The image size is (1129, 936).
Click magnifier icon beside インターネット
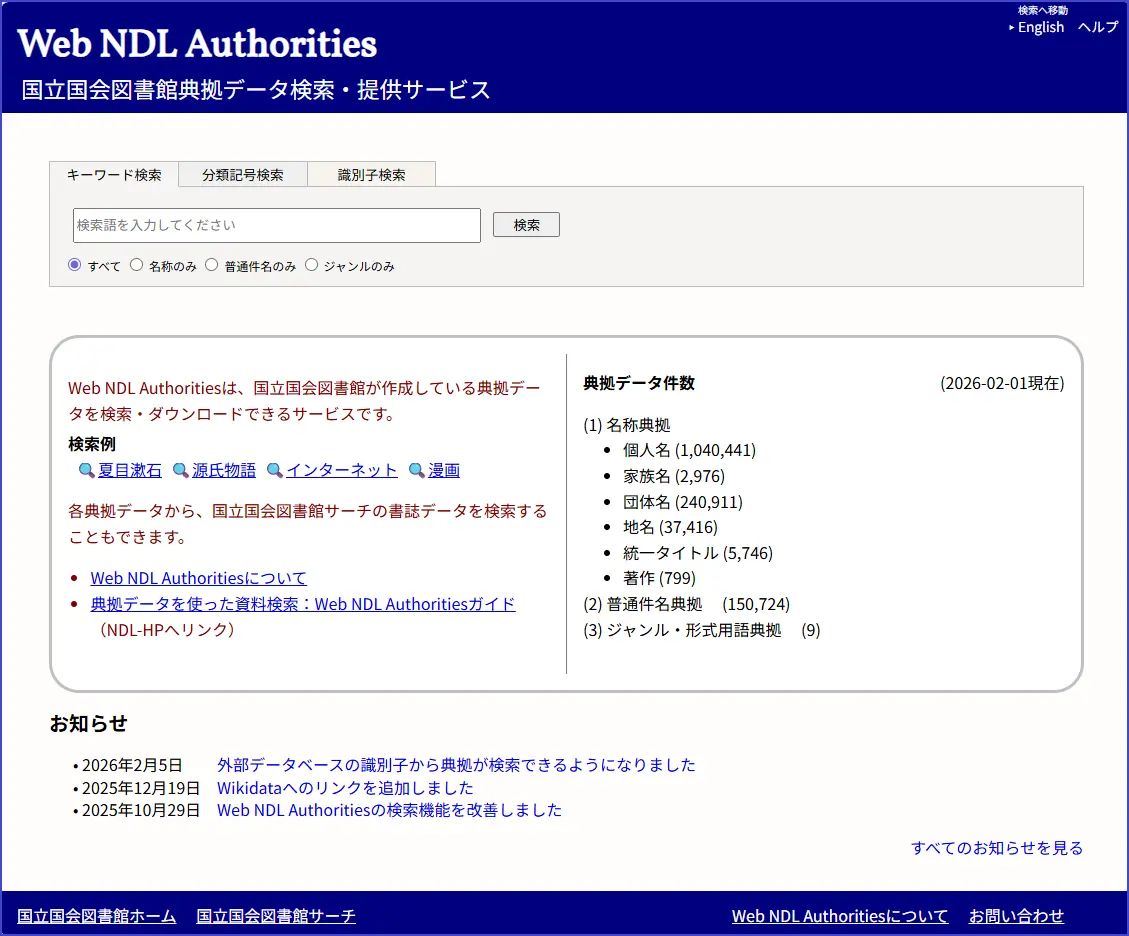click(275, 471)
